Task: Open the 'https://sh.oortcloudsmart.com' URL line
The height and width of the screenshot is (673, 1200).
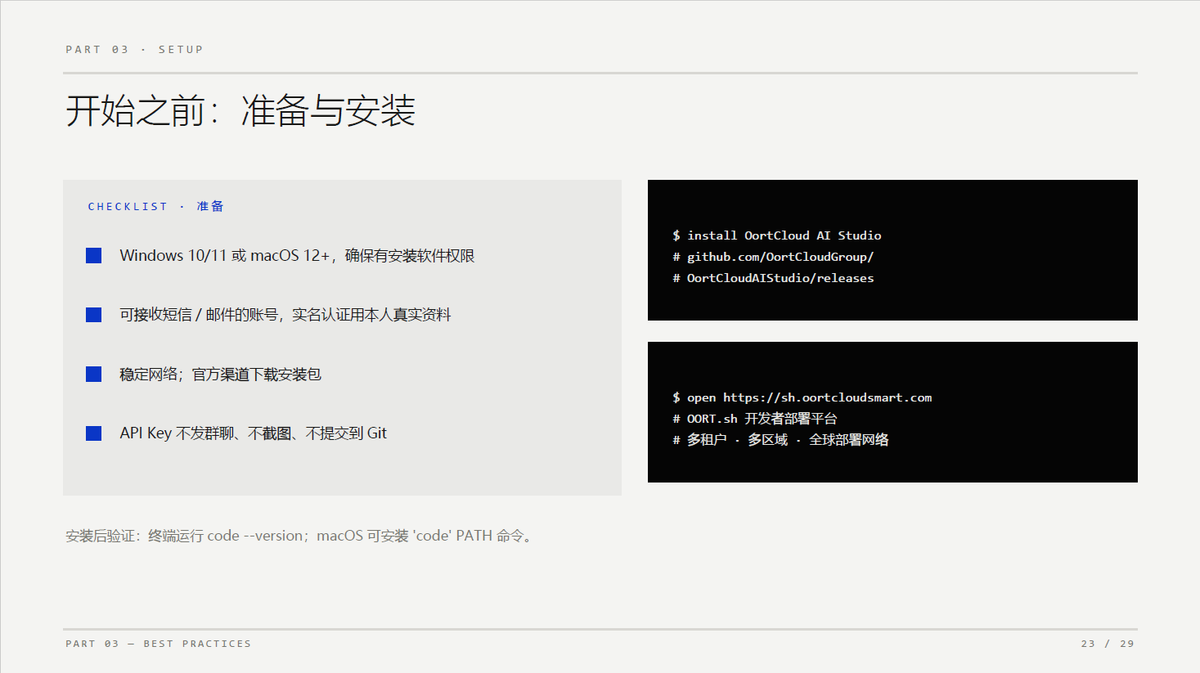Action: pos(802,398)
